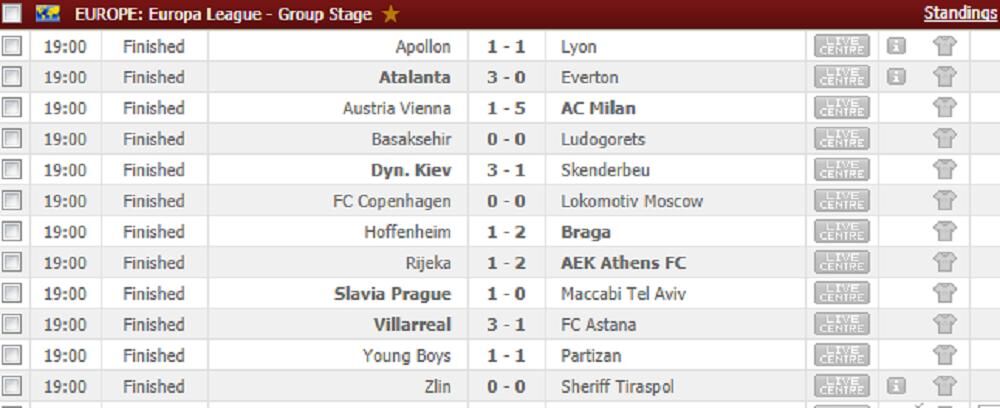The image size is (1000, 408).
Task: Show info icon for Atalanta vs Everton
Action: pyautogui.click(x=897, y=78)
